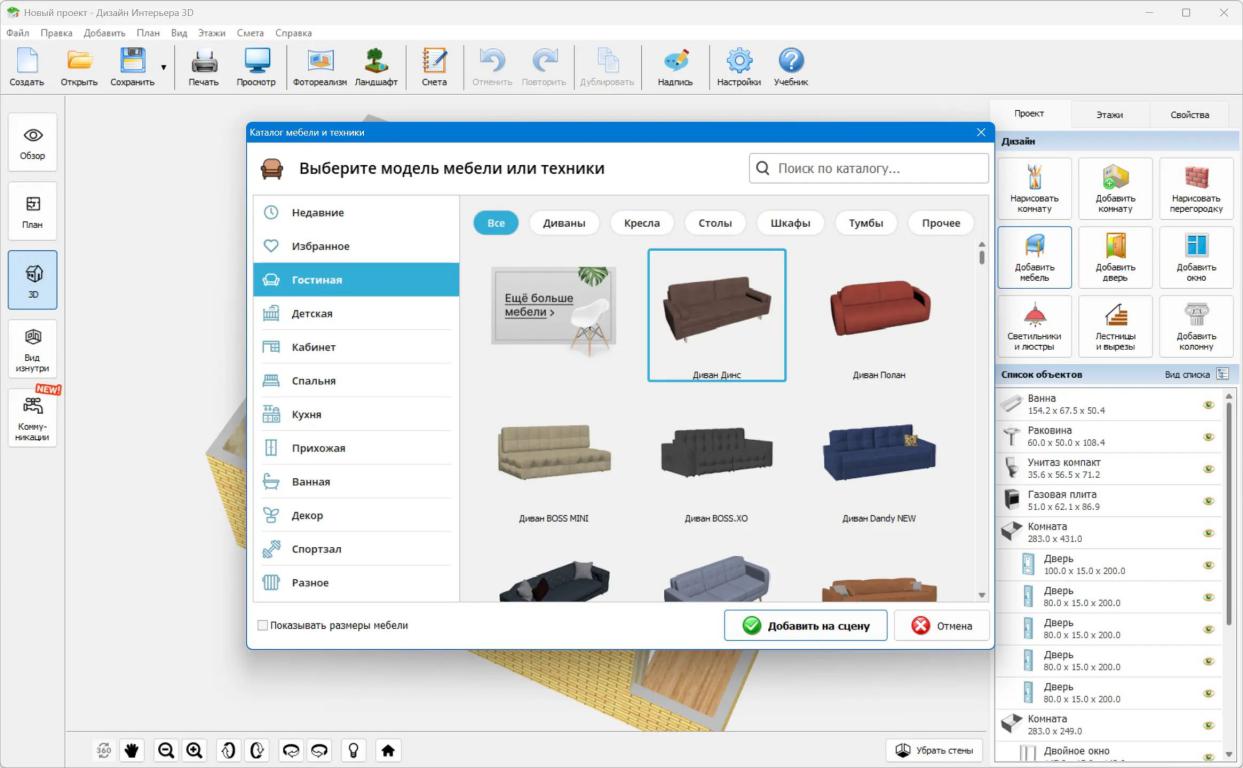The width and height of the screenshot is (1243, 768).
Task: Select the Светильники и люстры icon
Action: coord(1034,326)
